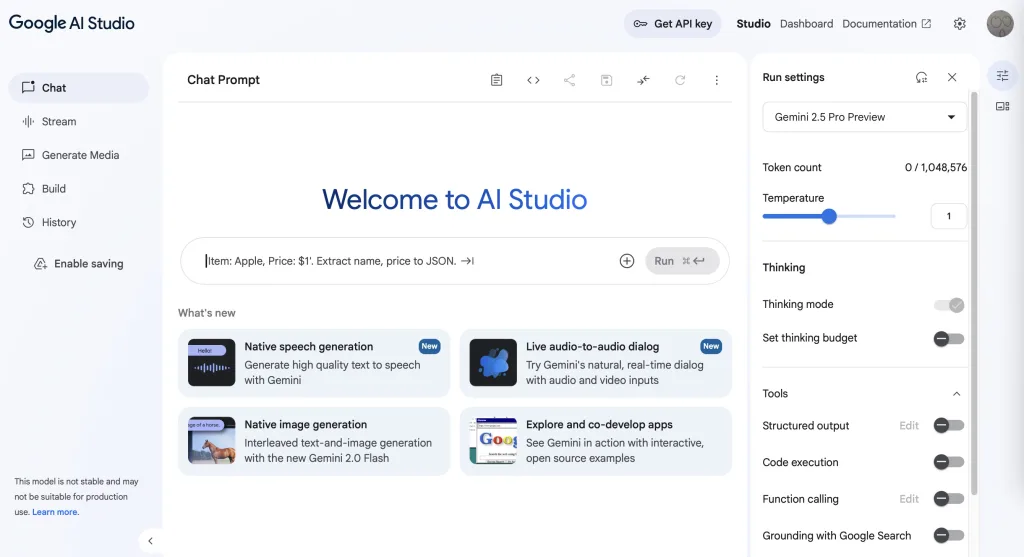Viewport: 1024px width, 557px height.
Task: Click Edit next to Function calling
Action: click(x=908, y=499)
